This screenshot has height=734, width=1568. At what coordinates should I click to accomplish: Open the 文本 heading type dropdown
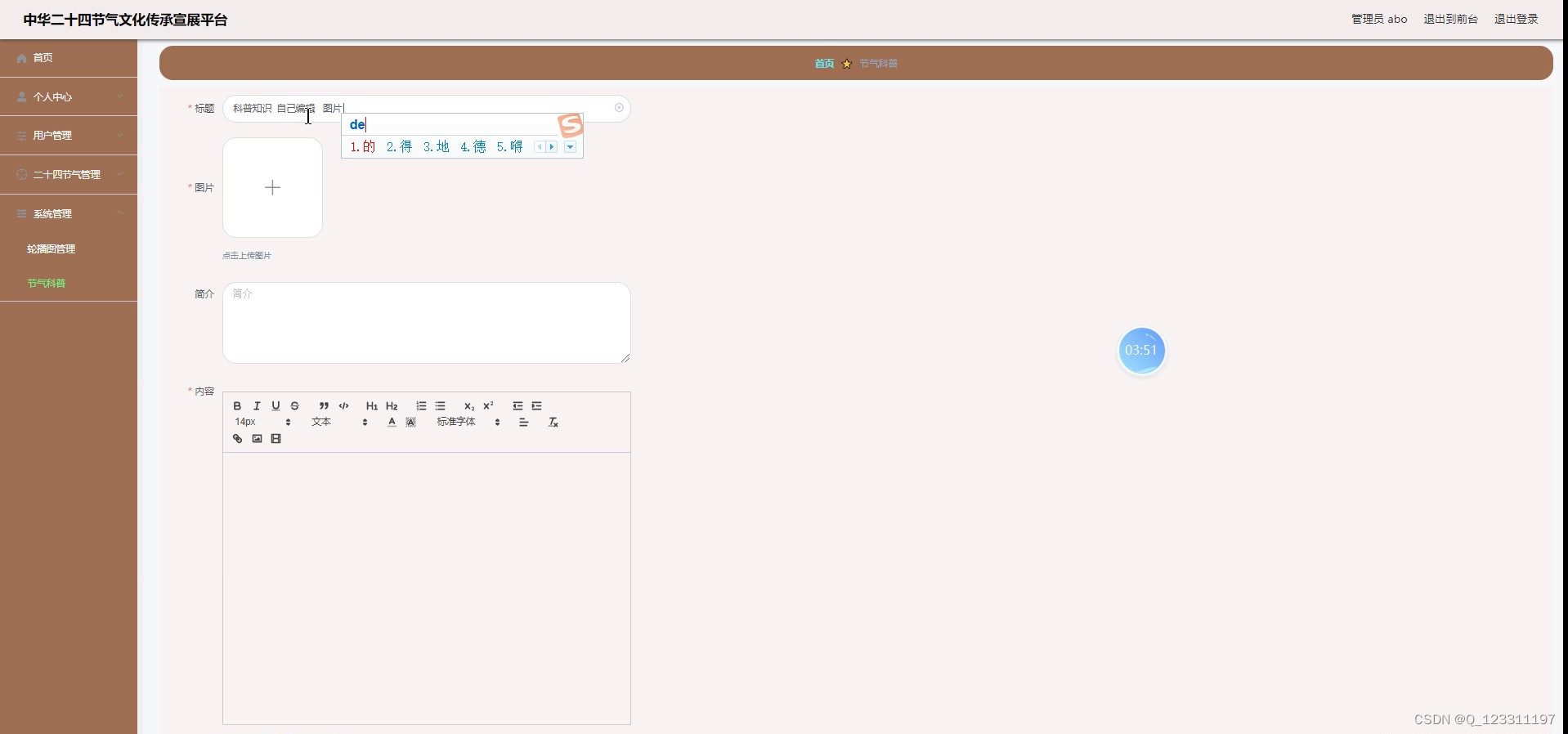point(339,423)
